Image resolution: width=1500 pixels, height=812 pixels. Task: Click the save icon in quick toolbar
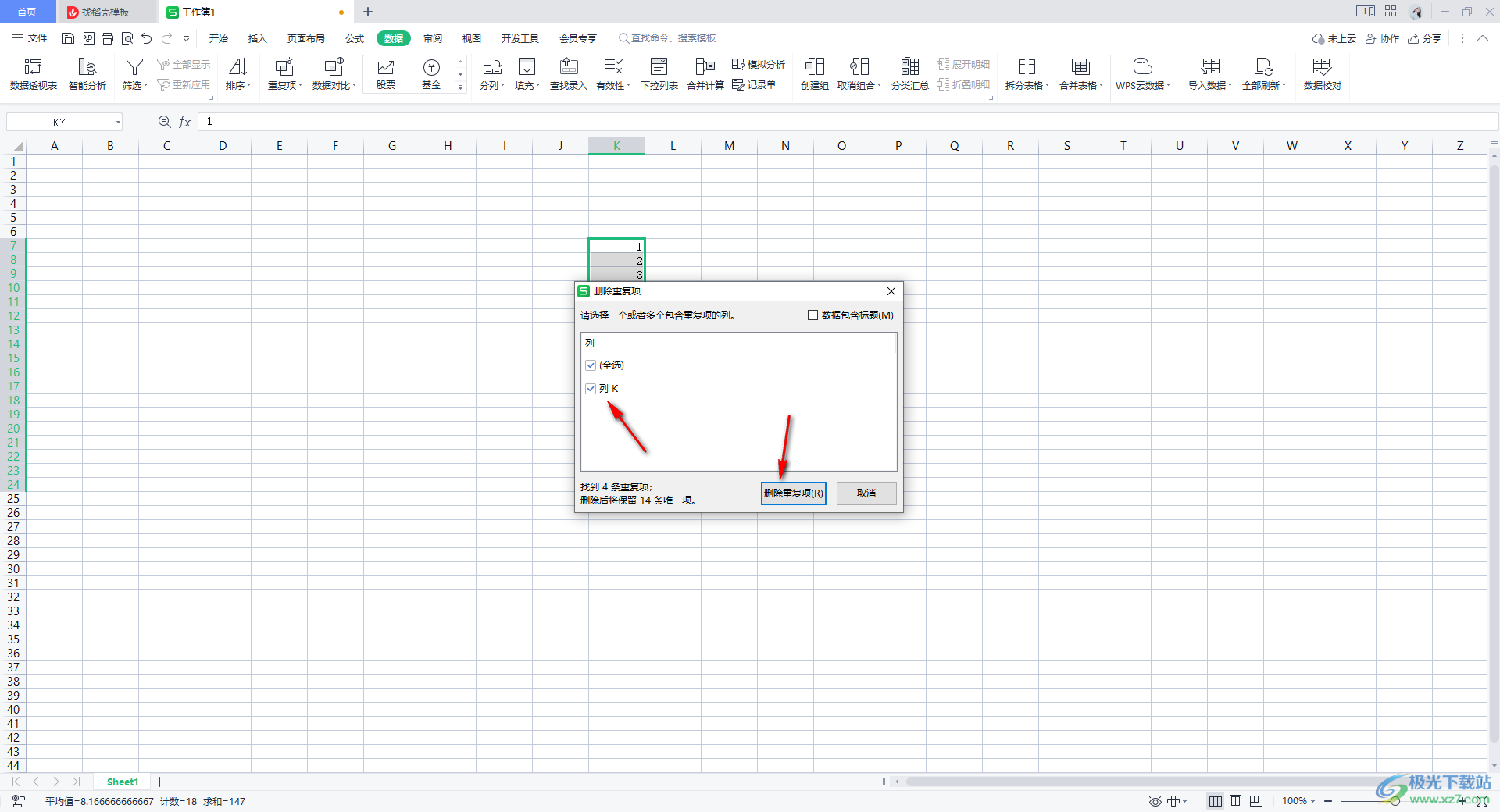[x=68, y=38]
